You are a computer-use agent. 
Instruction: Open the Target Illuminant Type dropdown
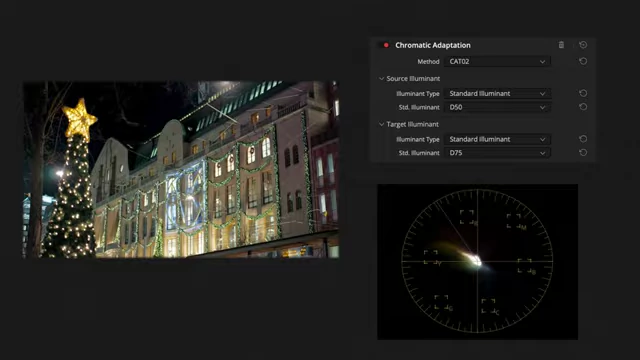click(x=497, y=139)
